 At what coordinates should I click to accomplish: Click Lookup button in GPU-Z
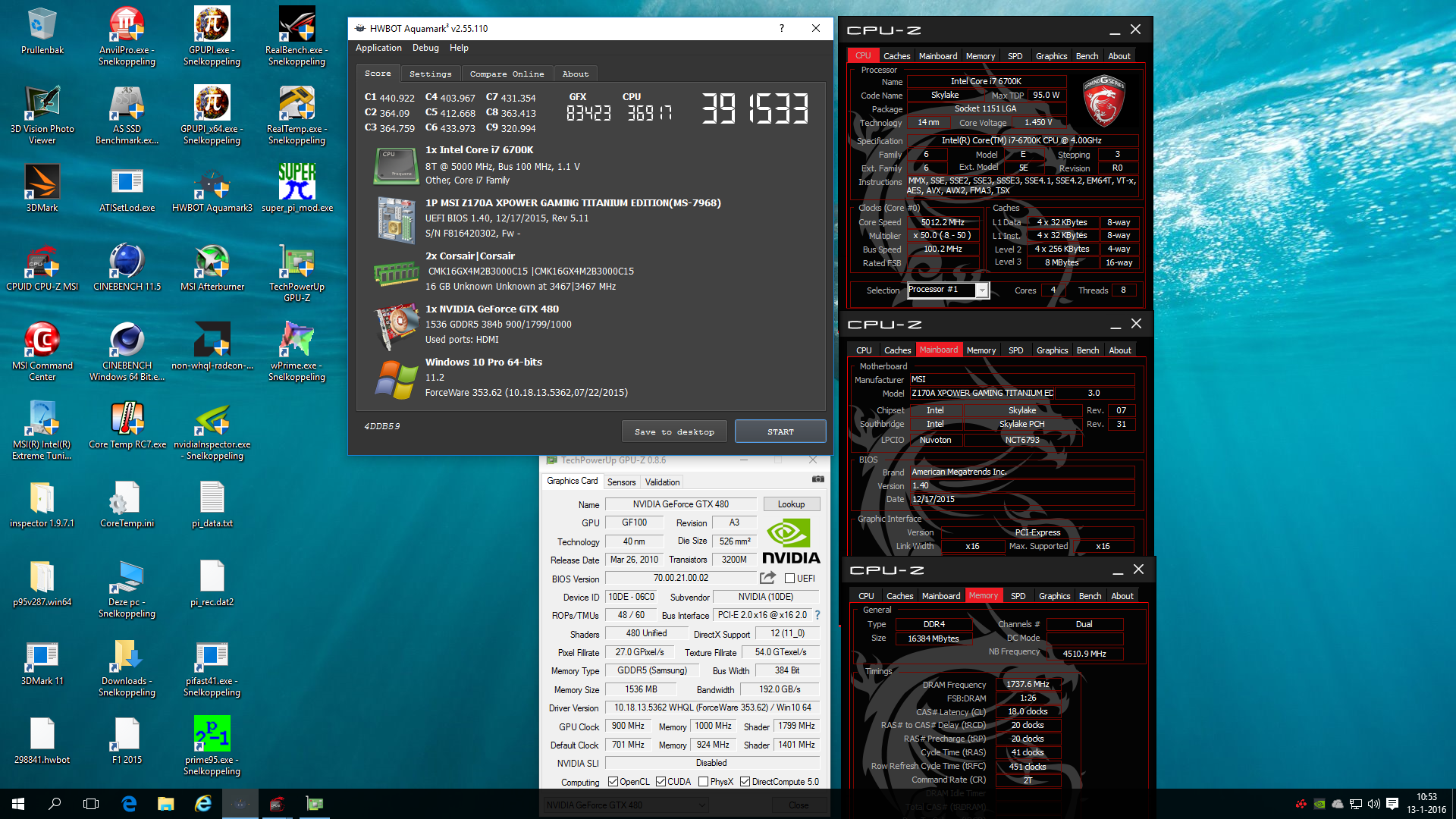791,504
